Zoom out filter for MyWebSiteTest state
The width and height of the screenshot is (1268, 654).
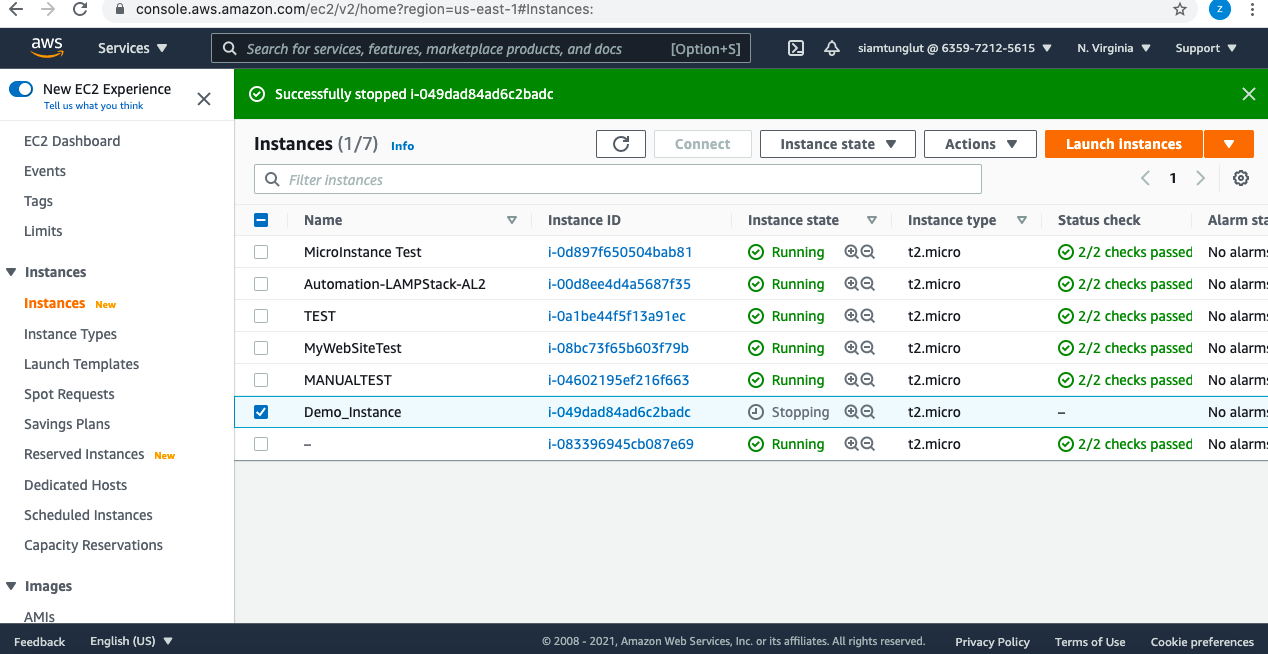coord(868,348)
